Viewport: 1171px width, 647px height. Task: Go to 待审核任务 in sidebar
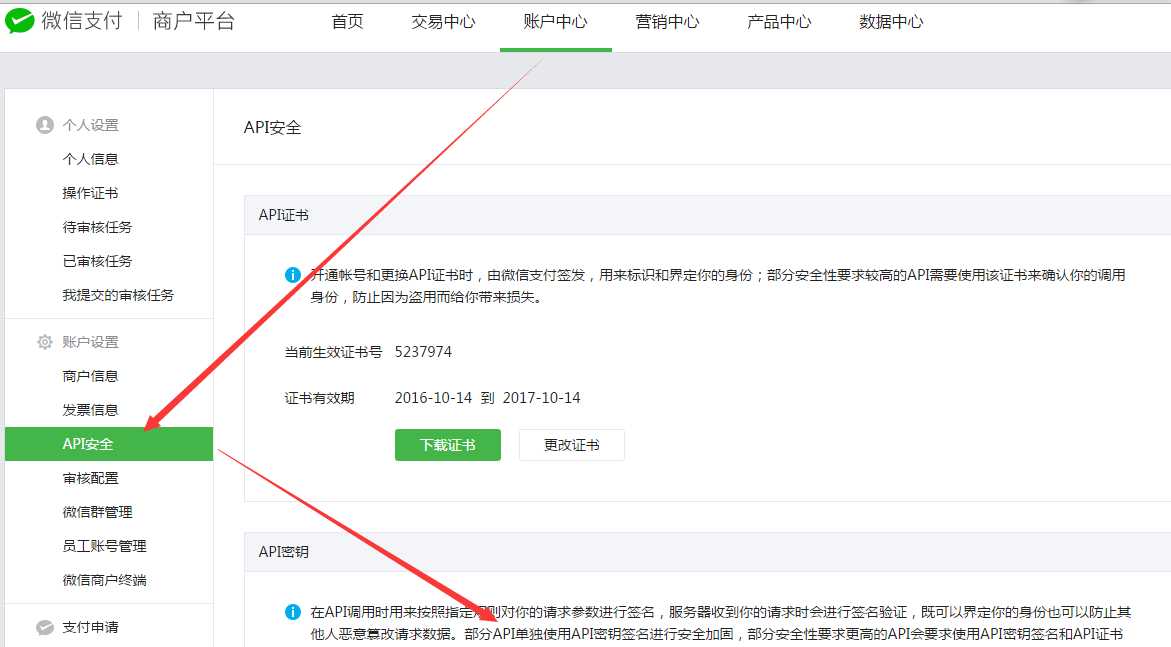97,227
